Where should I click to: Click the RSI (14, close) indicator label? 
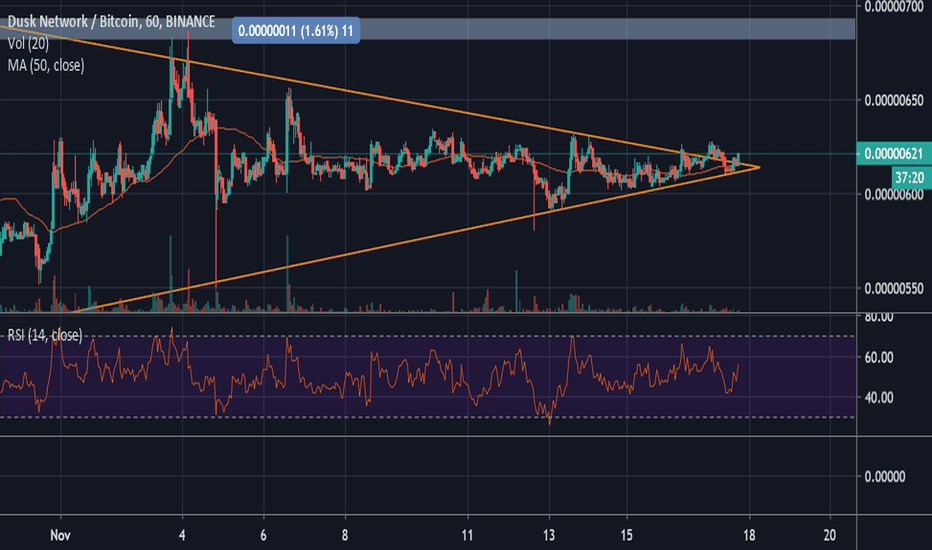pos(45,335)
